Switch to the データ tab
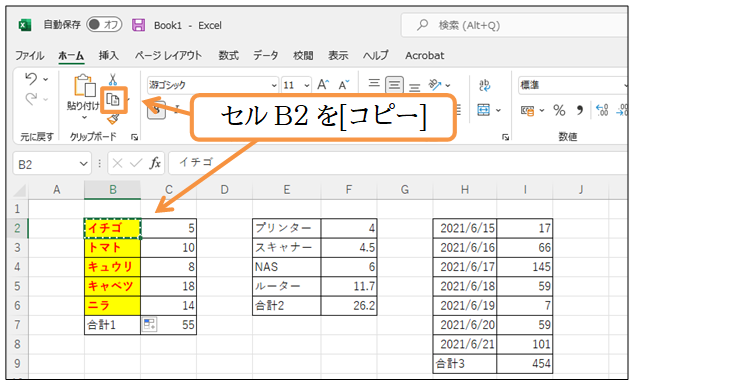Viewport: 756px width, 384px height. coord(266,55)
